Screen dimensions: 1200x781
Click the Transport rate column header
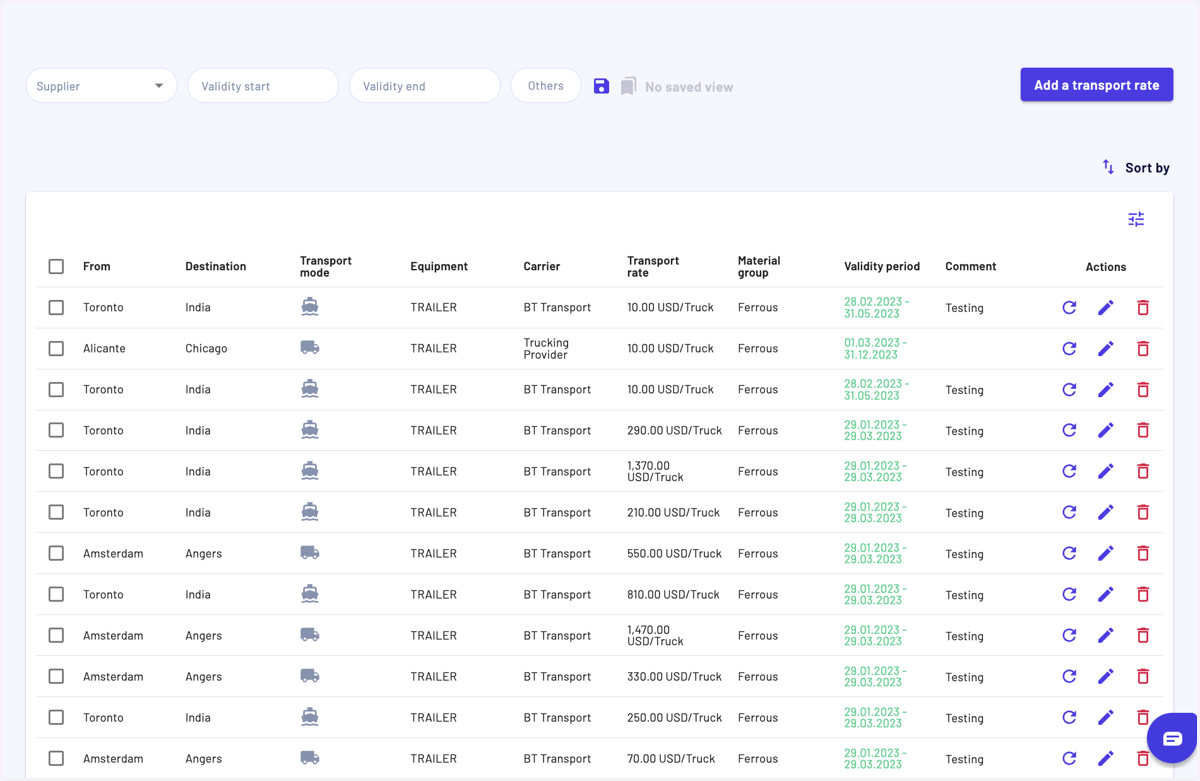pos(653,266)
